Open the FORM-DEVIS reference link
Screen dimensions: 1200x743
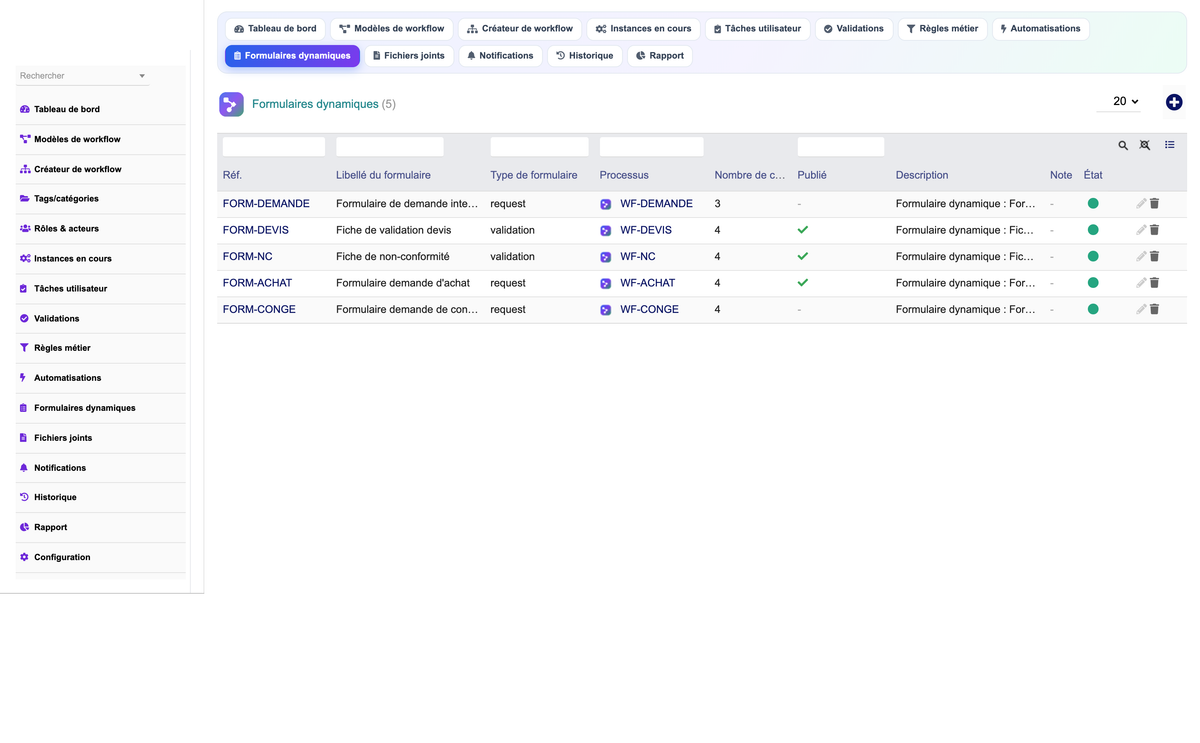tap(254, 230)
